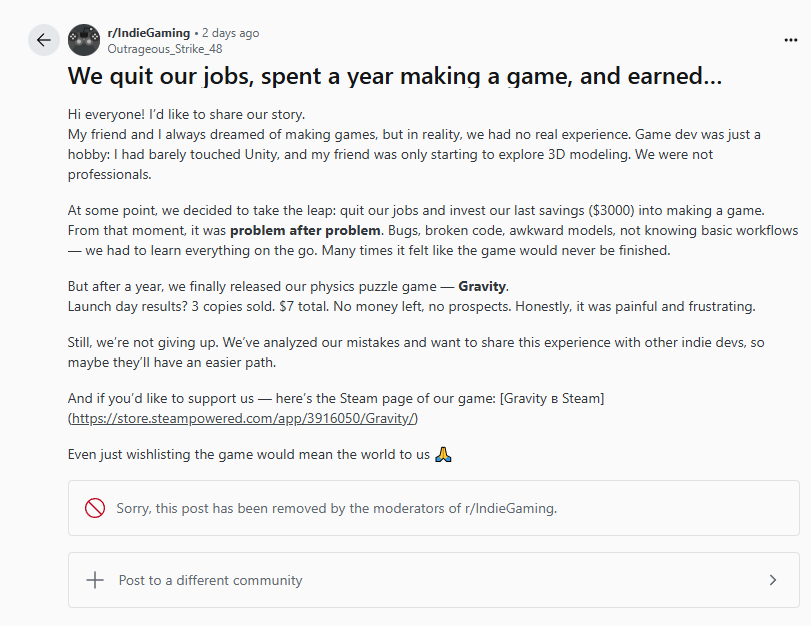Click the back arrow button
The height and width of the screenshot is (626, 811).
[x=43, y=40]
